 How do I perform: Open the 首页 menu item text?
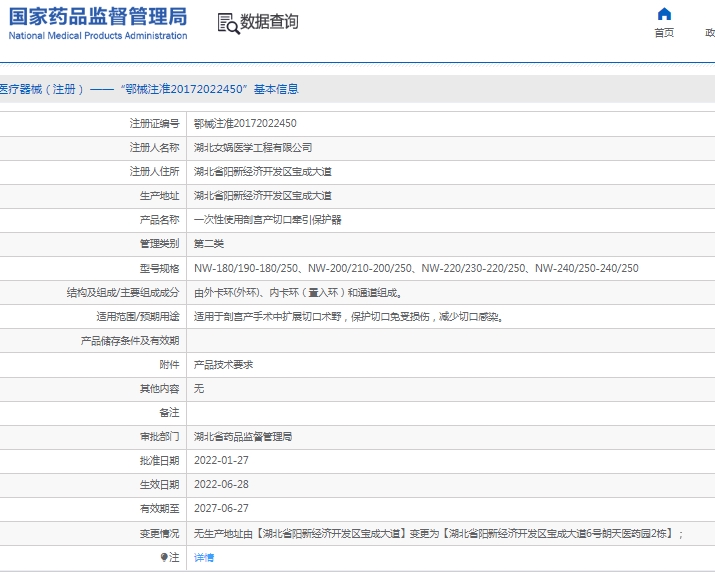[664, 33]
